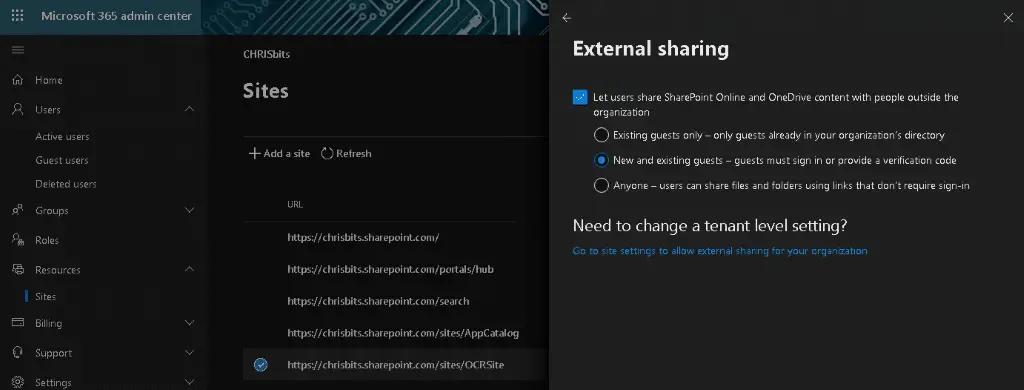This screenshot has height=390, width=1024.
Task: Close the External sharing panel
Action: [x=1008, y=18]
